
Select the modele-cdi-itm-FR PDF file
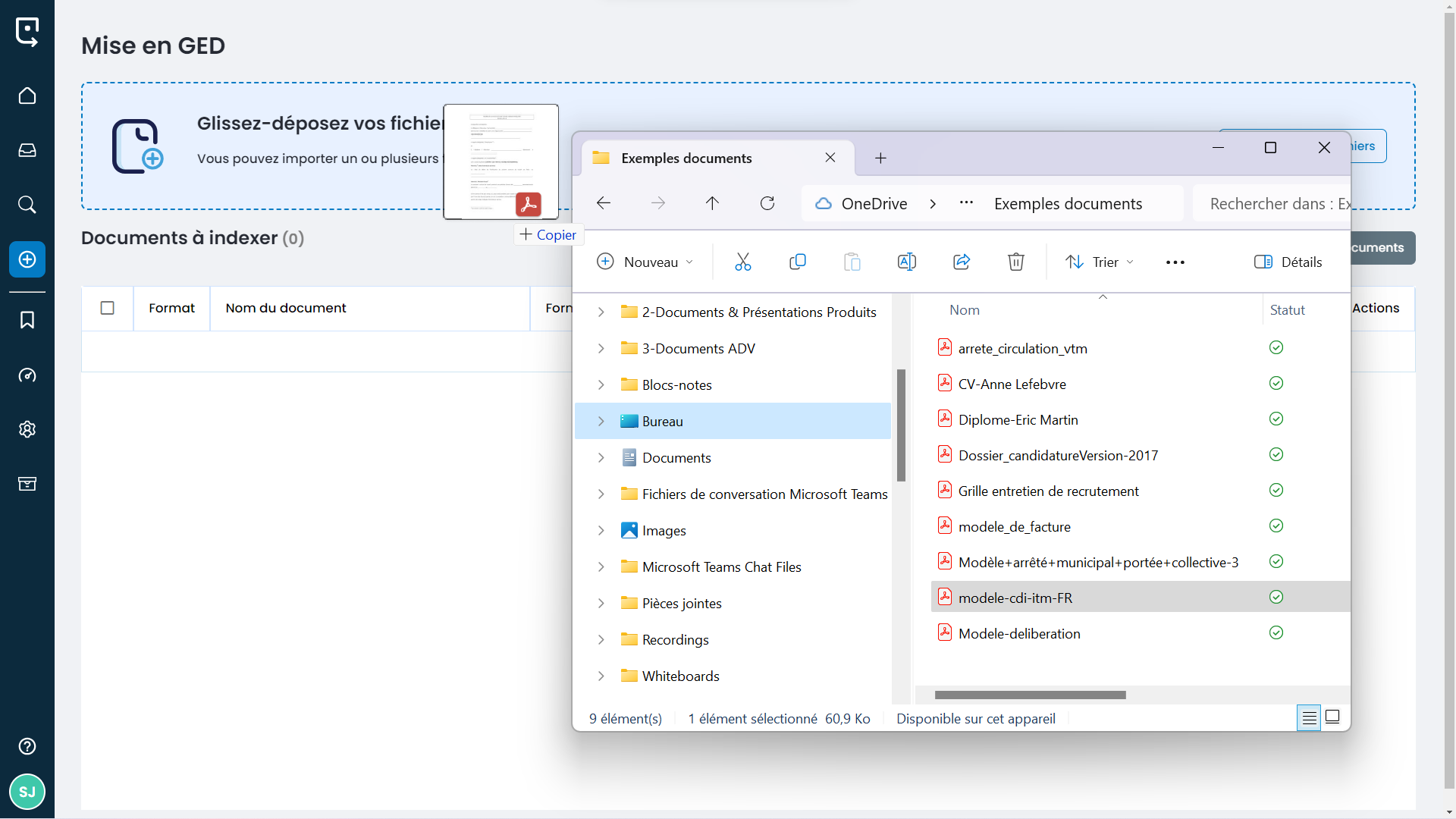(x=1015, y=597)
